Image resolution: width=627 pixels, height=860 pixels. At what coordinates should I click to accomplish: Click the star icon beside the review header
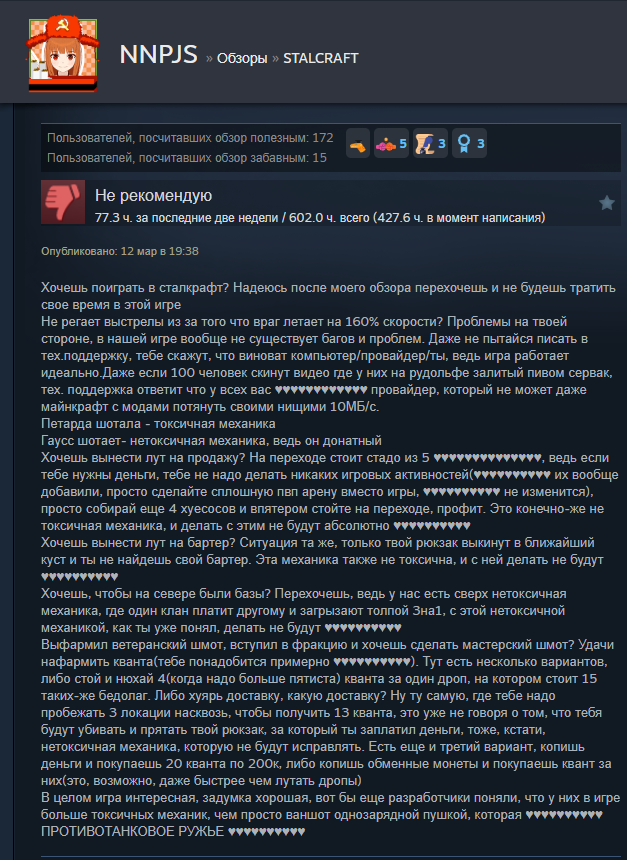point(606,203)
